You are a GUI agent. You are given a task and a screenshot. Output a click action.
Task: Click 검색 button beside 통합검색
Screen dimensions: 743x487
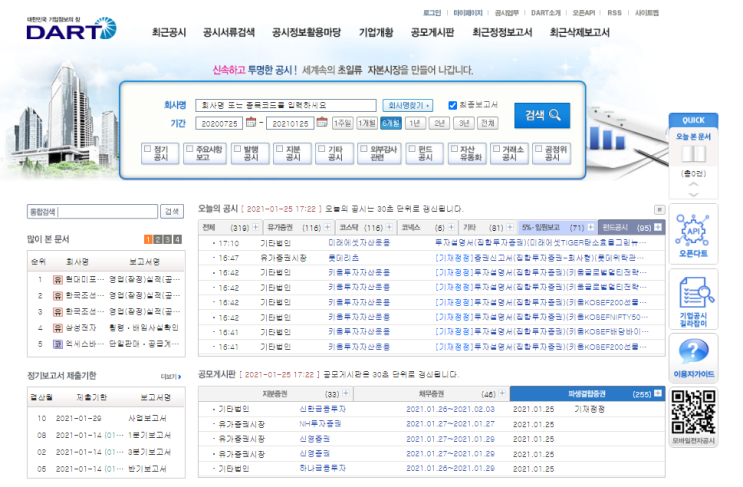[x=172, y=211]
